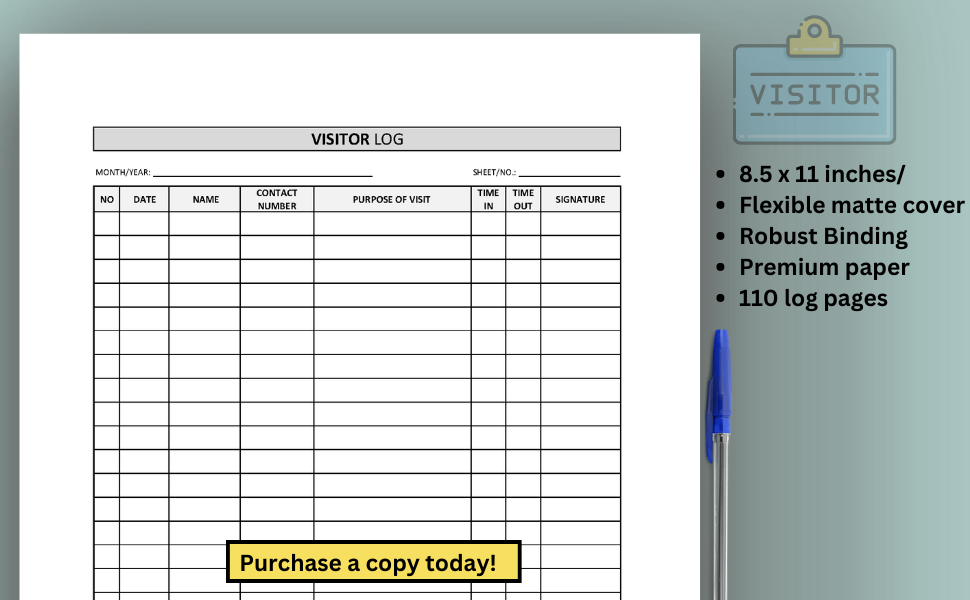Toggle the NAME column header cell

pyautogui.click(x=205, y=199)
